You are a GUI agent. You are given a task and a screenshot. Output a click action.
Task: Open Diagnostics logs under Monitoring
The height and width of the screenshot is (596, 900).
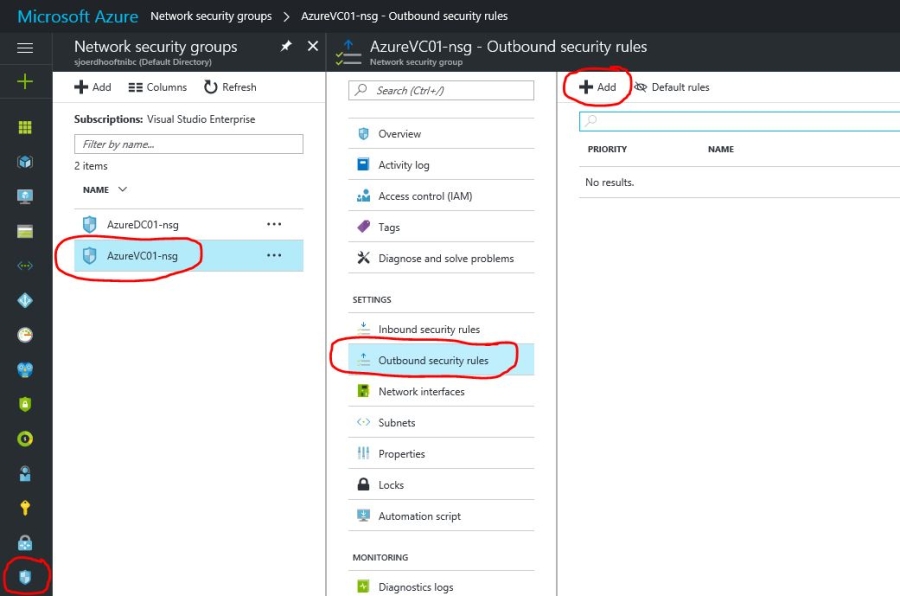tap(441, 586)
